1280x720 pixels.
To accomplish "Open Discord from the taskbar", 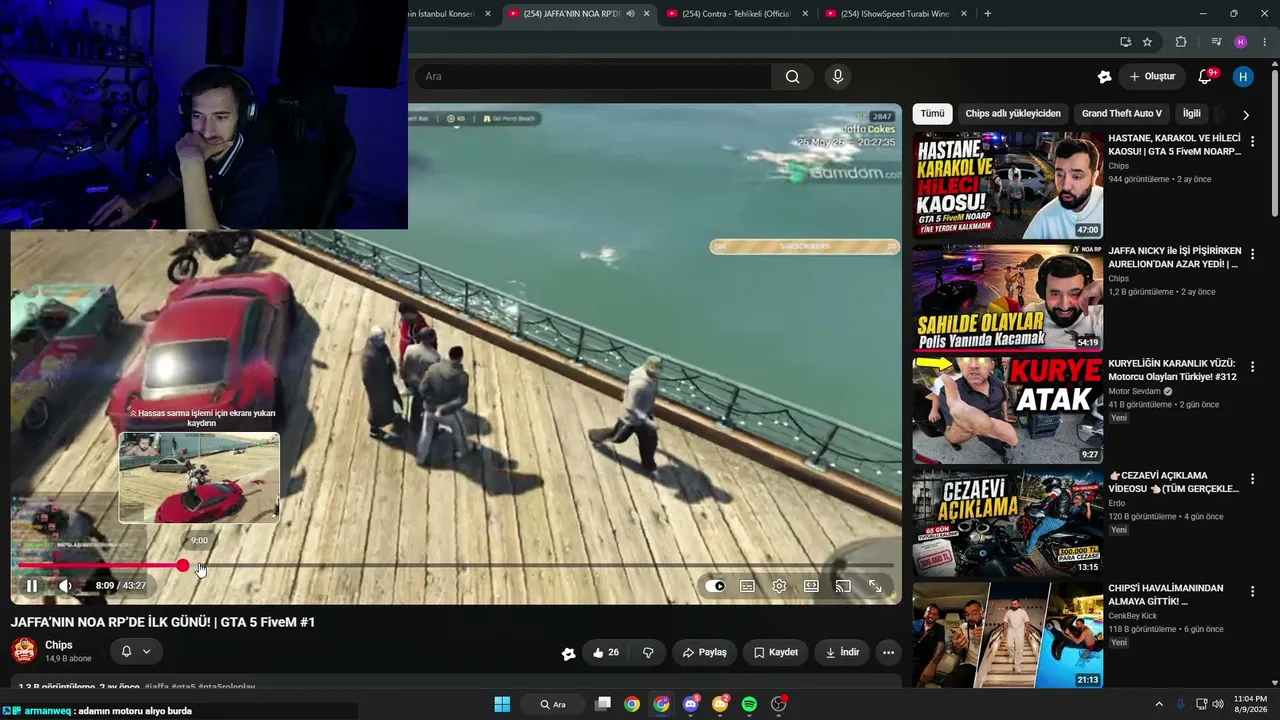I will click(690, 704).
